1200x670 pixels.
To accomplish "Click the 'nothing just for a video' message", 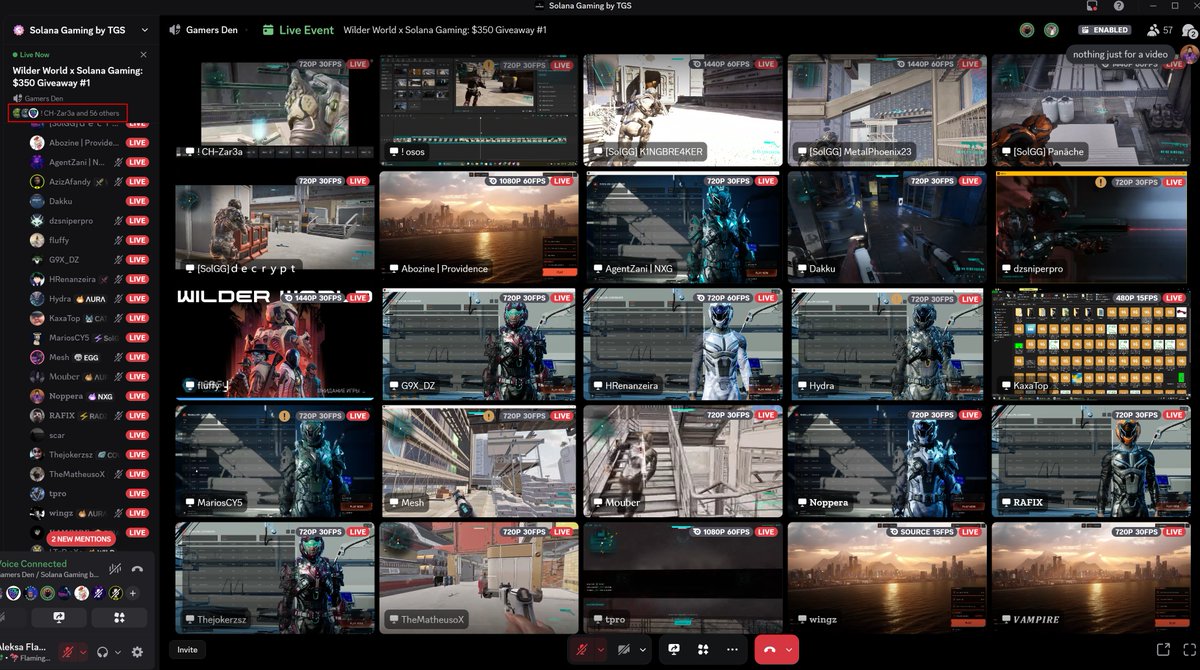I will pyautogui.click(x=1121, y=54).
